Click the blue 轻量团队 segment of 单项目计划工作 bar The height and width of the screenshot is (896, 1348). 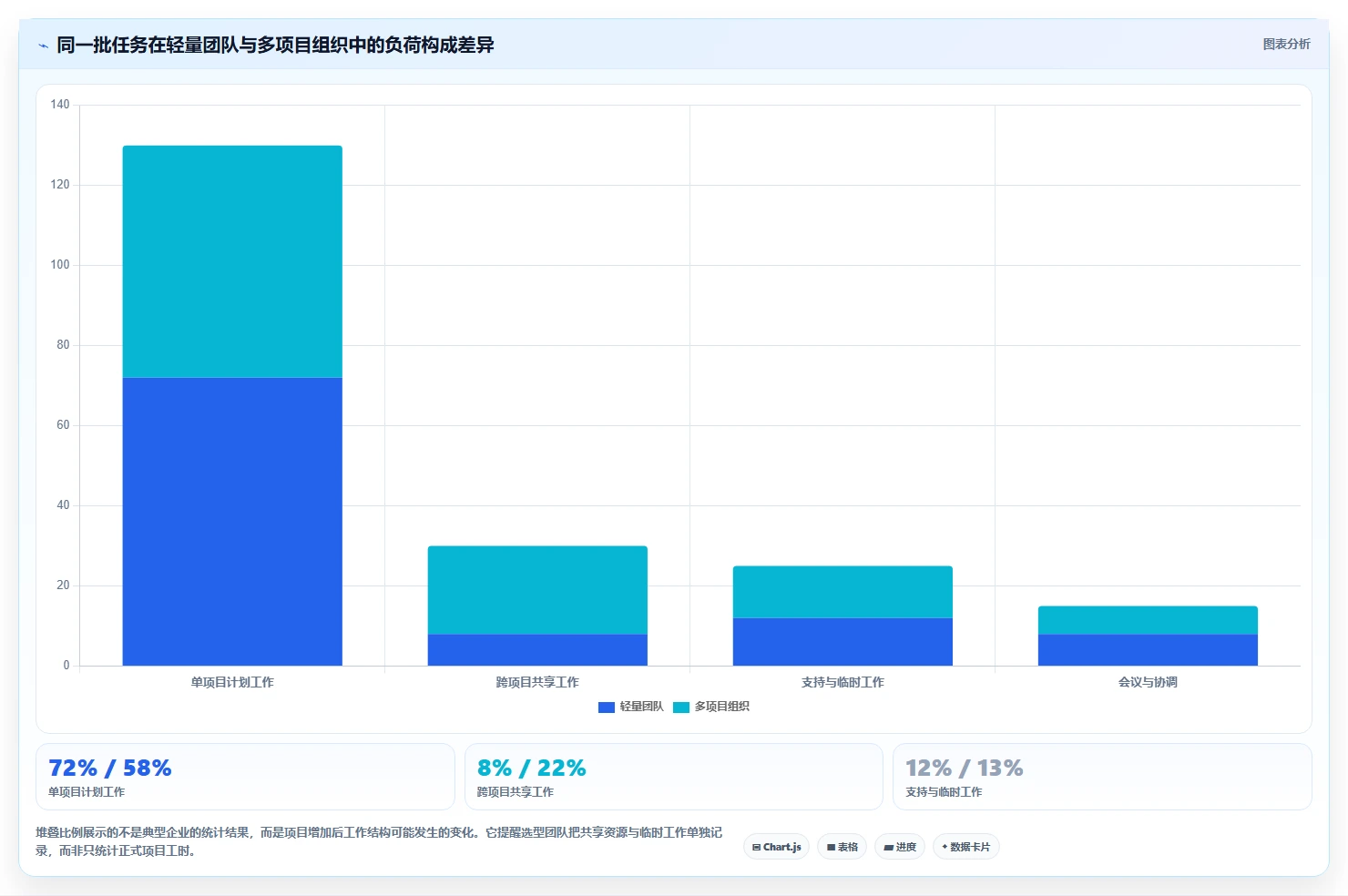pyautogui.click(x=232, y=521)
